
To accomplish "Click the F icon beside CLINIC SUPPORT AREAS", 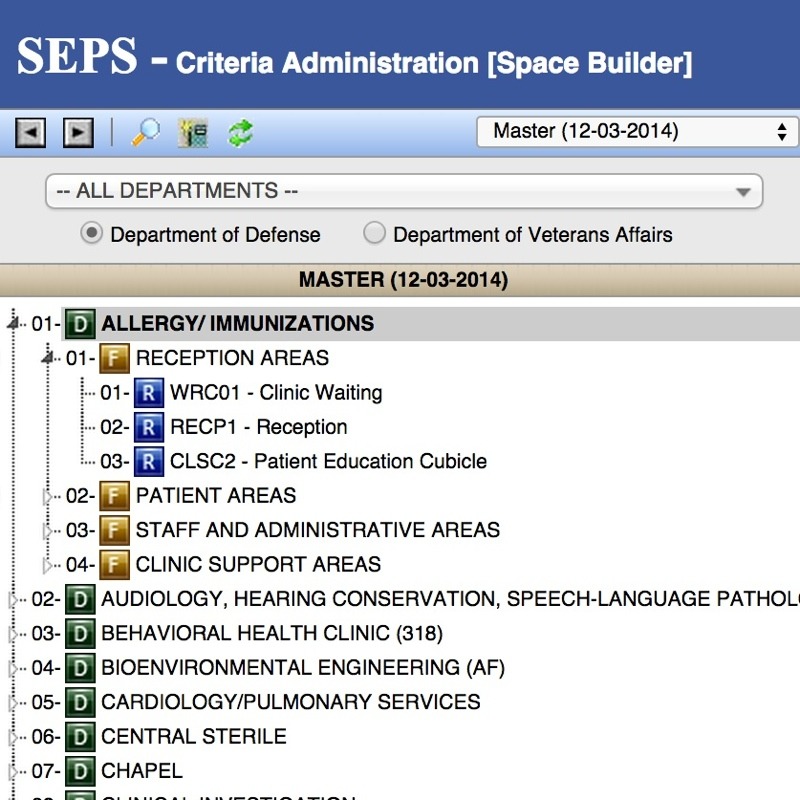I will (x=114, y=565).
